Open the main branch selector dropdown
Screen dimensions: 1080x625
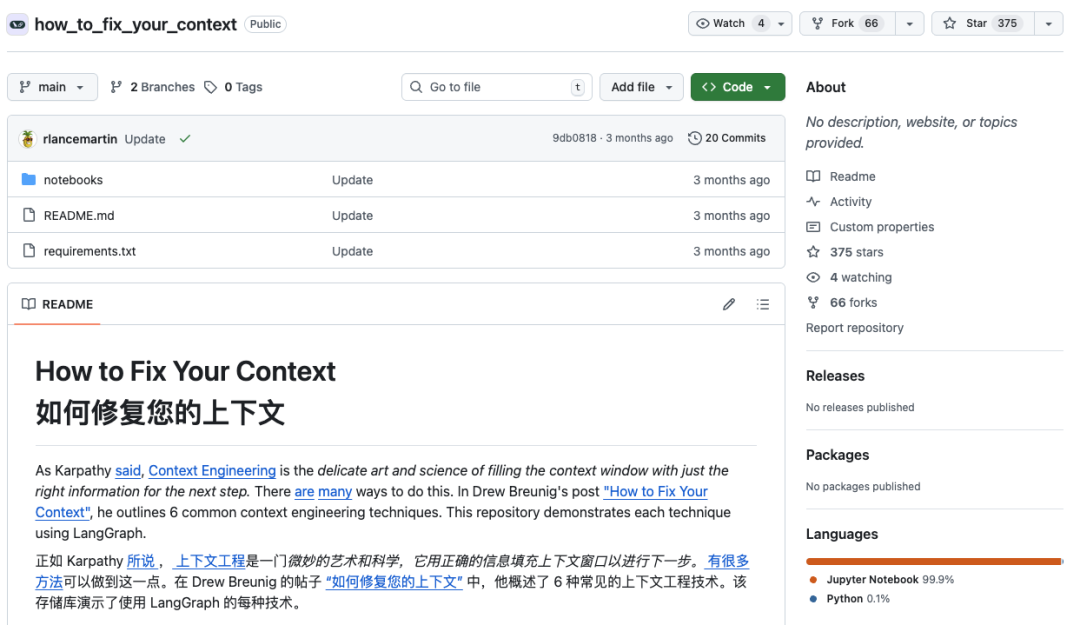point(52,87)
